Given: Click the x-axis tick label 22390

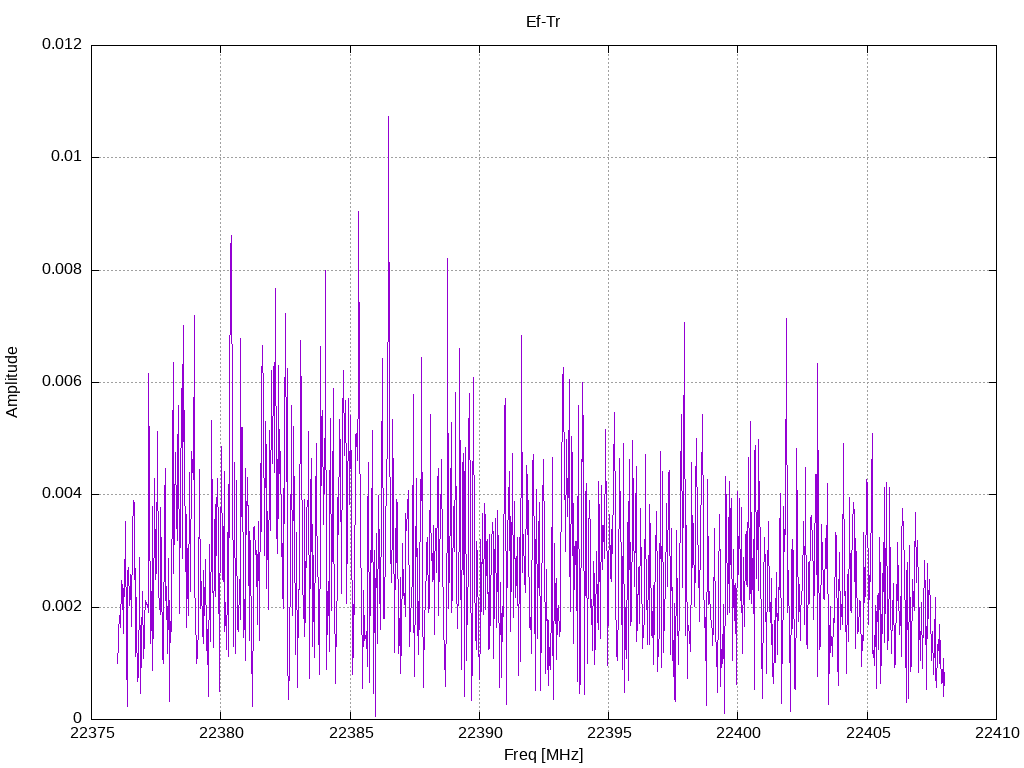Looking at the screenshot, I should 479,733.
